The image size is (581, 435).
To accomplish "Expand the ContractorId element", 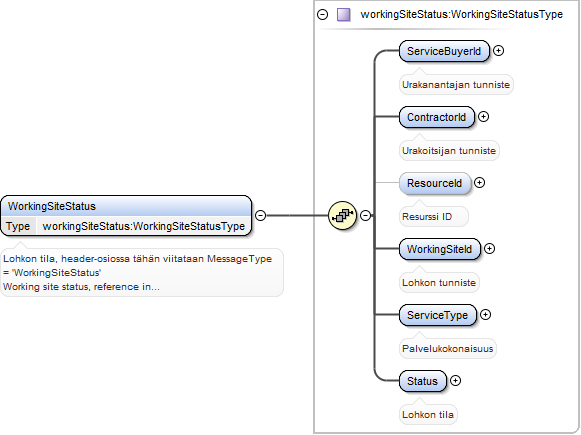I will [483, 117].
